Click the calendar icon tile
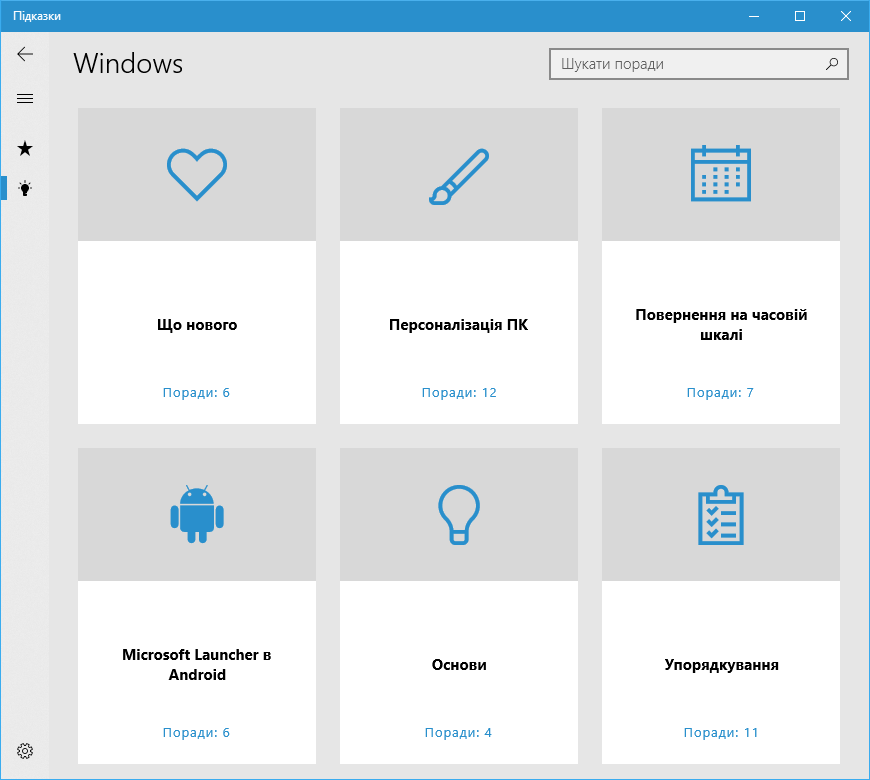Image resolution: width=870 pixels, height=780 pixels. coord(721,174)
